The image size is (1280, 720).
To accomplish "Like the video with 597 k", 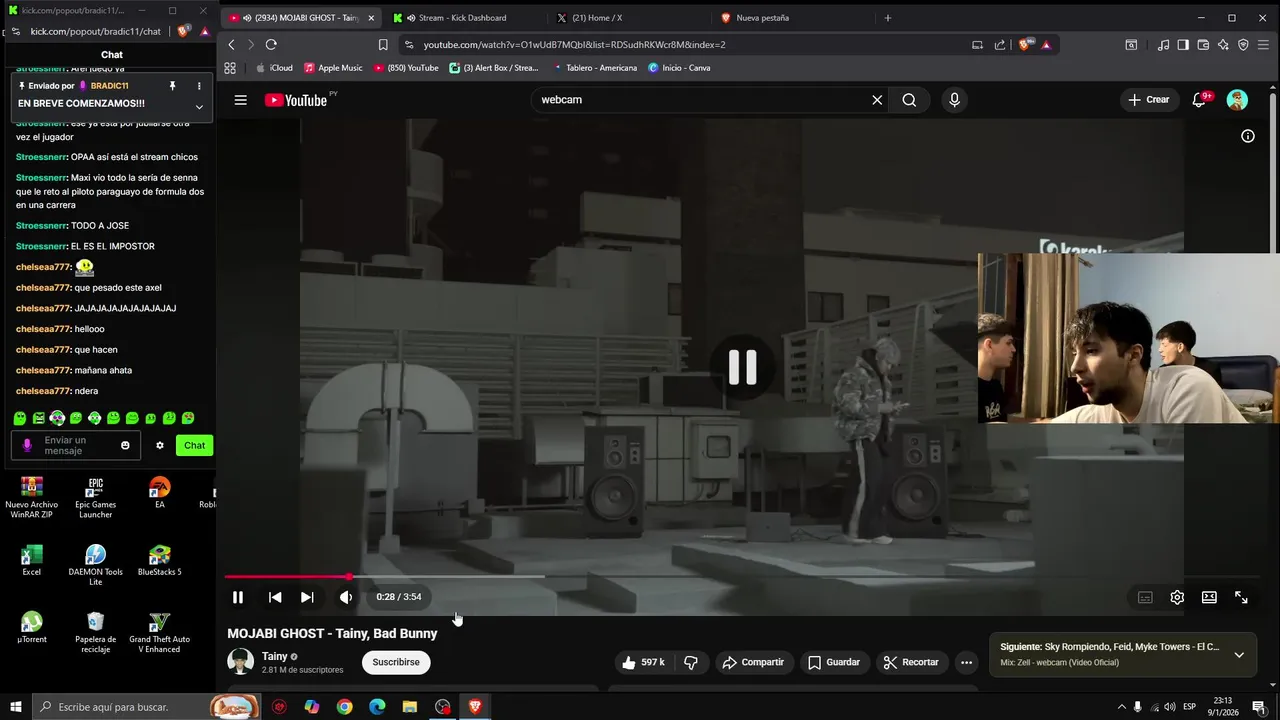I will click(x=643, y=662).
